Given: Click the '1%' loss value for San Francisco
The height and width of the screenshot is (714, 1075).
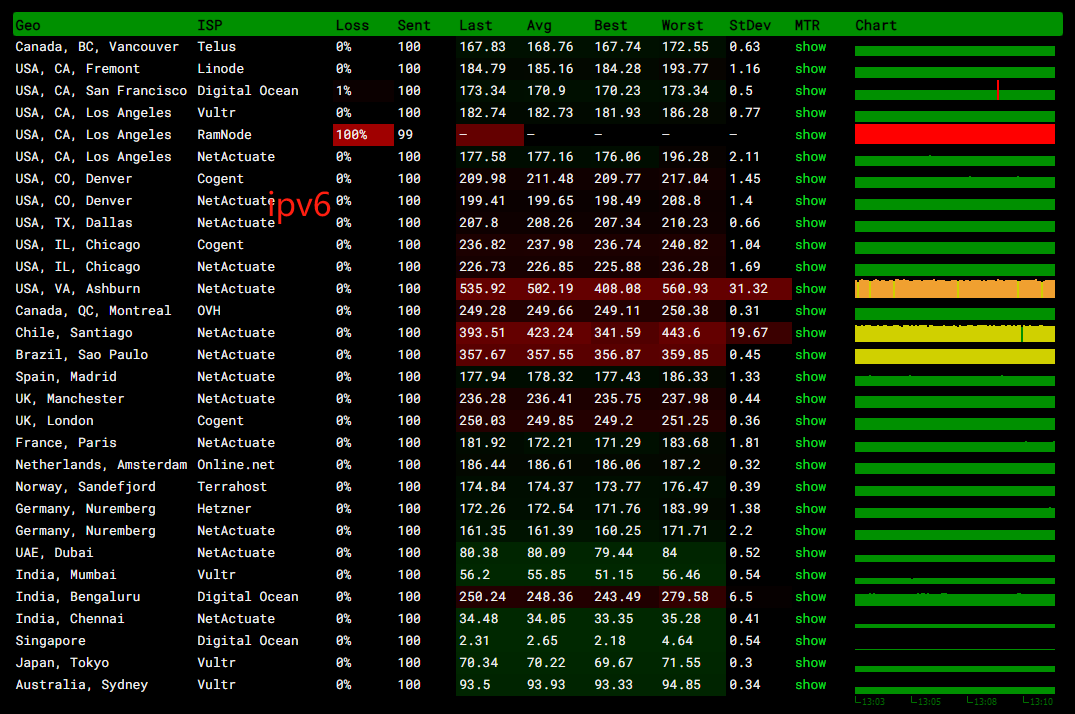Looking at the screenshot, I should [343, 91].
